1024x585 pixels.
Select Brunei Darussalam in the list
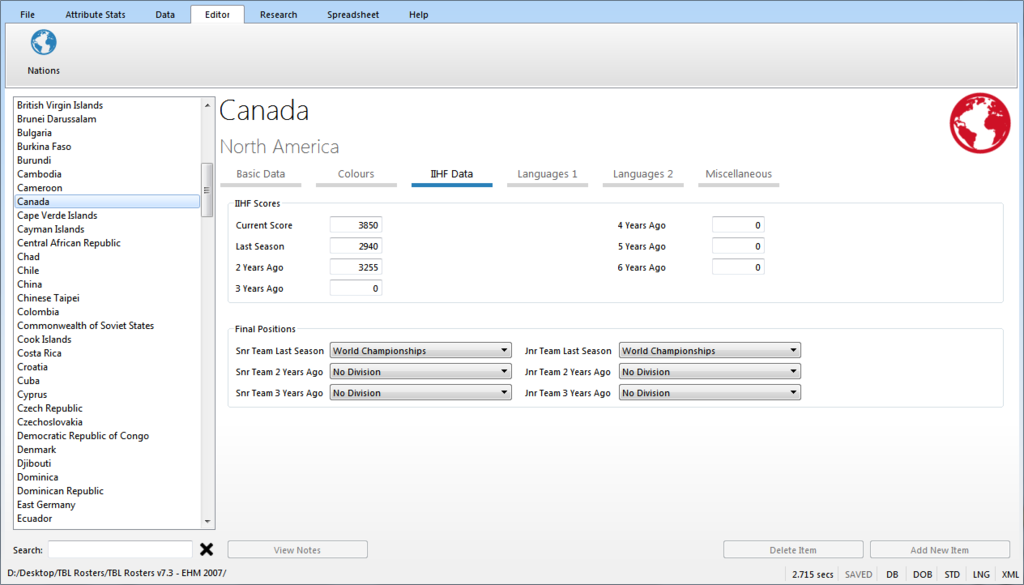click(107, 119)
